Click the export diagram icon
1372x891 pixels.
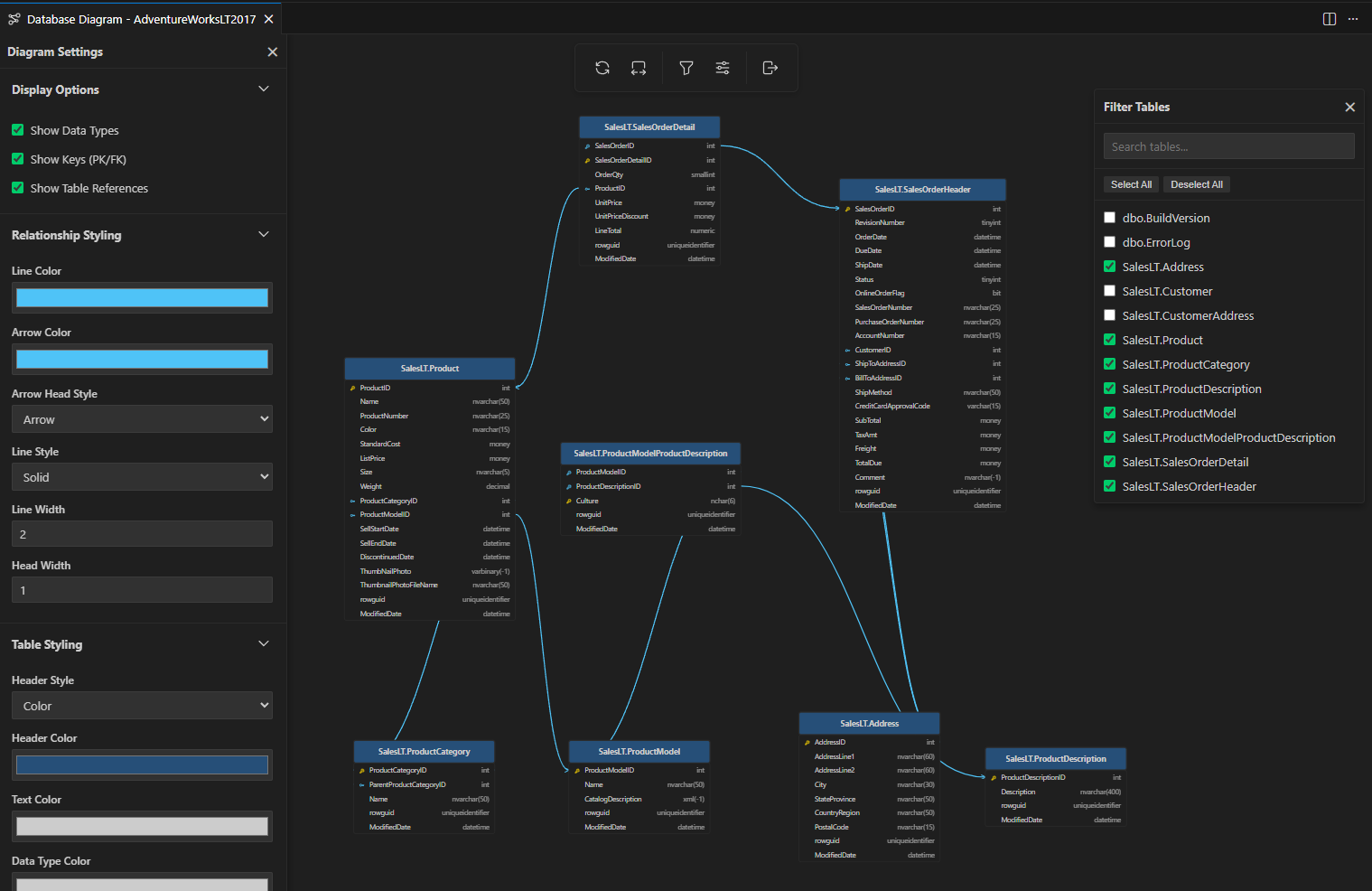(x=770, y=68)
